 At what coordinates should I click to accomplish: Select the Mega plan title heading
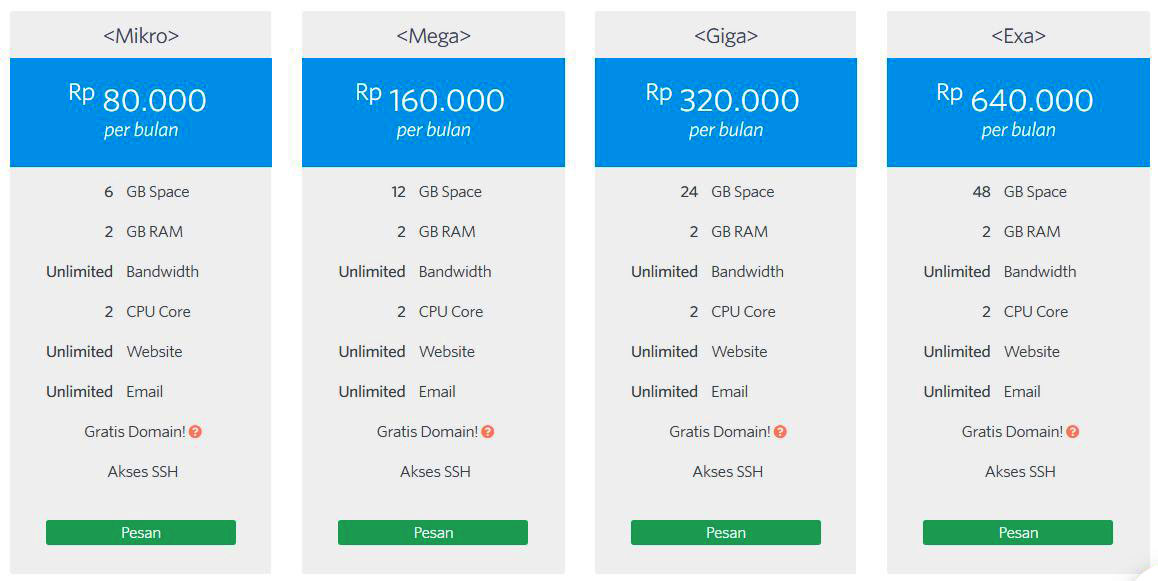[x=434, y=35]
